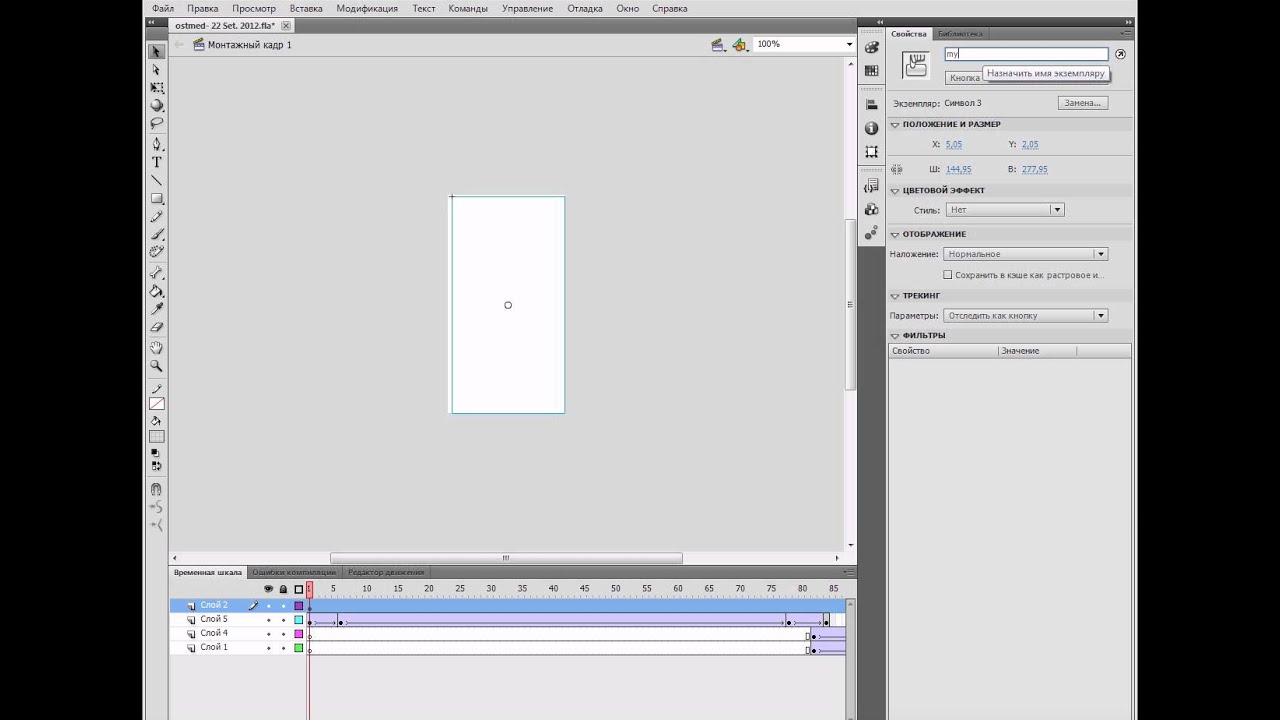The height and width of the screenshot is (720, 1280).
Task: Open the Модификация menu
Action: pyautogui.click(x=367, y=8)
